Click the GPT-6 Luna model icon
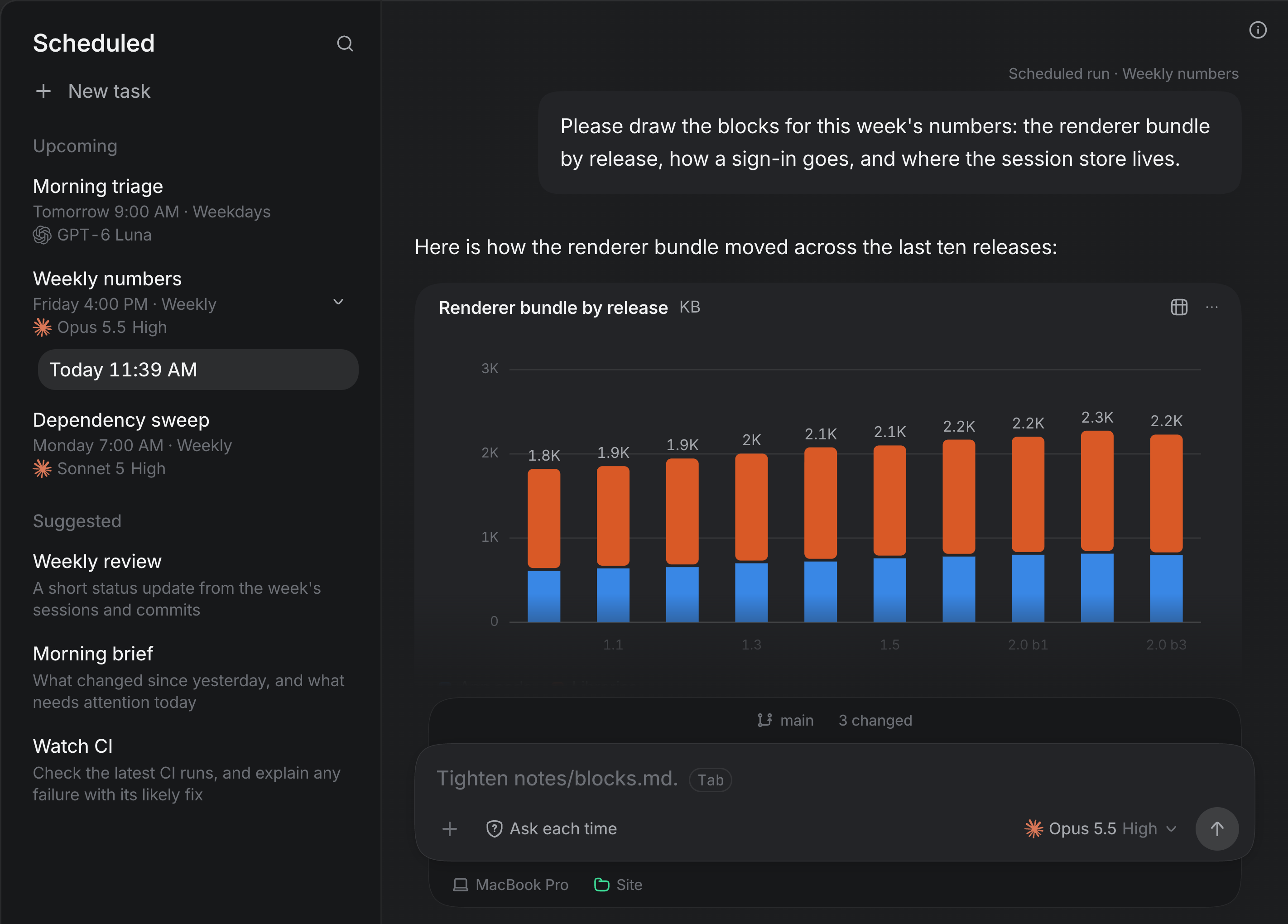Screen dimensions: 1288x924 coord(42,235)
